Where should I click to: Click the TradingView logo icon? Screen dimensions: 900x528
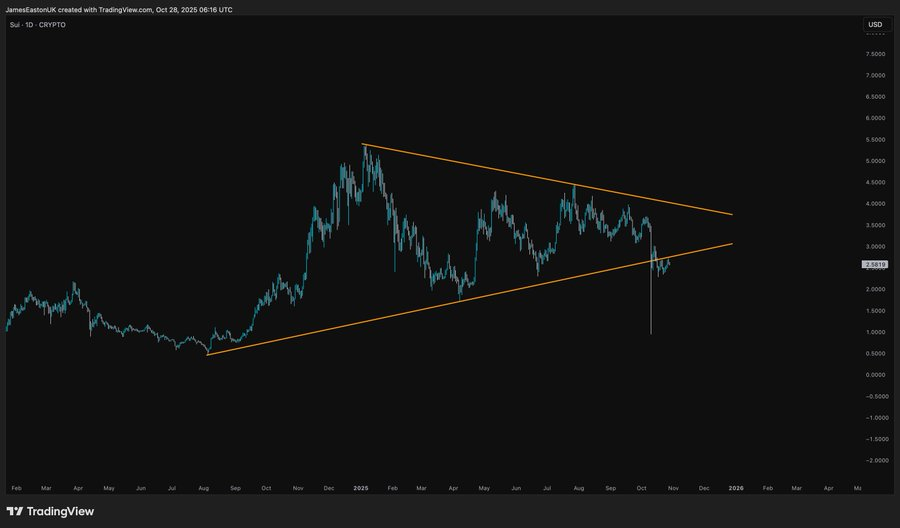17,511
